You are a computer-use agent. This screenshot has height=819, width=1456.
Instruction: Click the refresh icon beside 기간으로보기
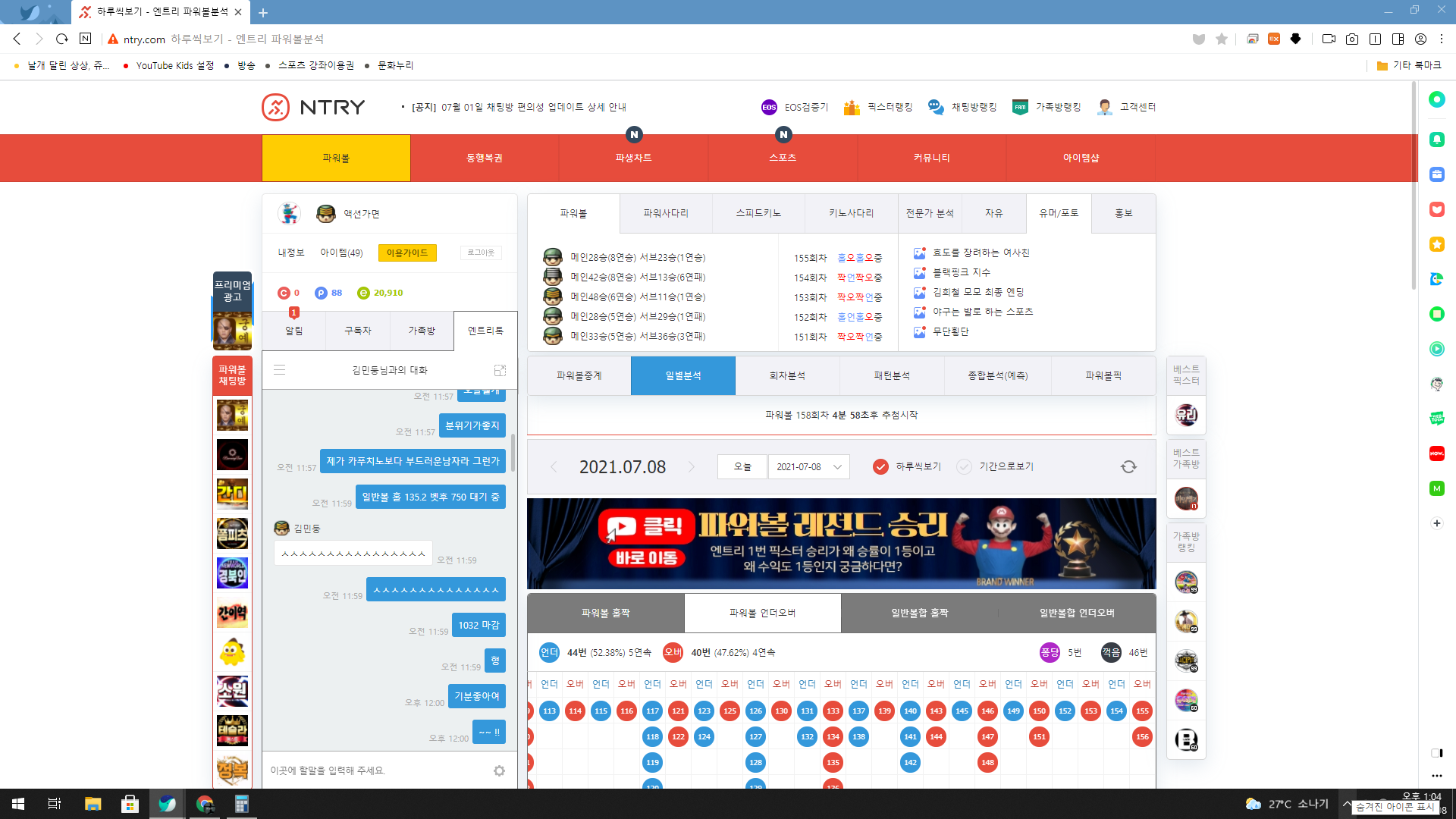click(1128, 466)
